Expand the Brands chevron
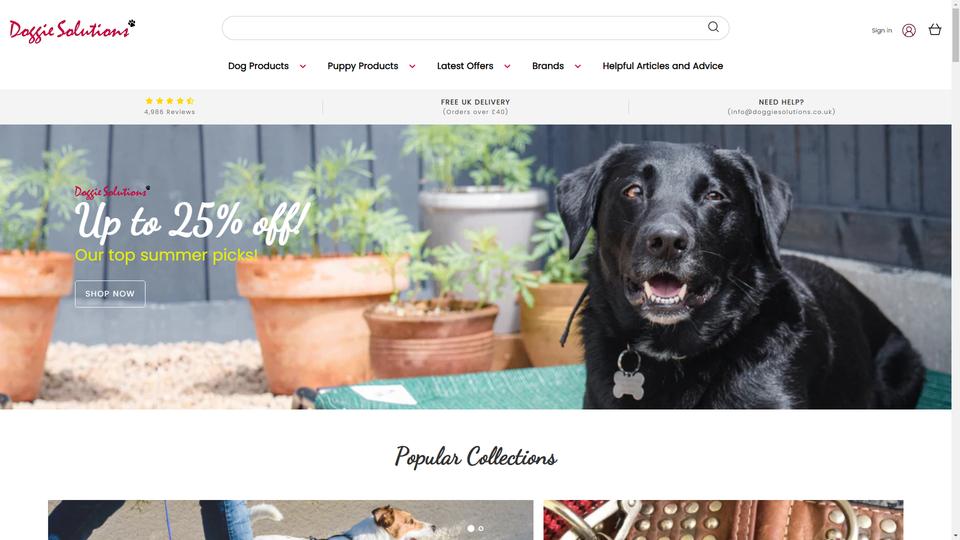The image size is (960, 540). click(577, 66)
